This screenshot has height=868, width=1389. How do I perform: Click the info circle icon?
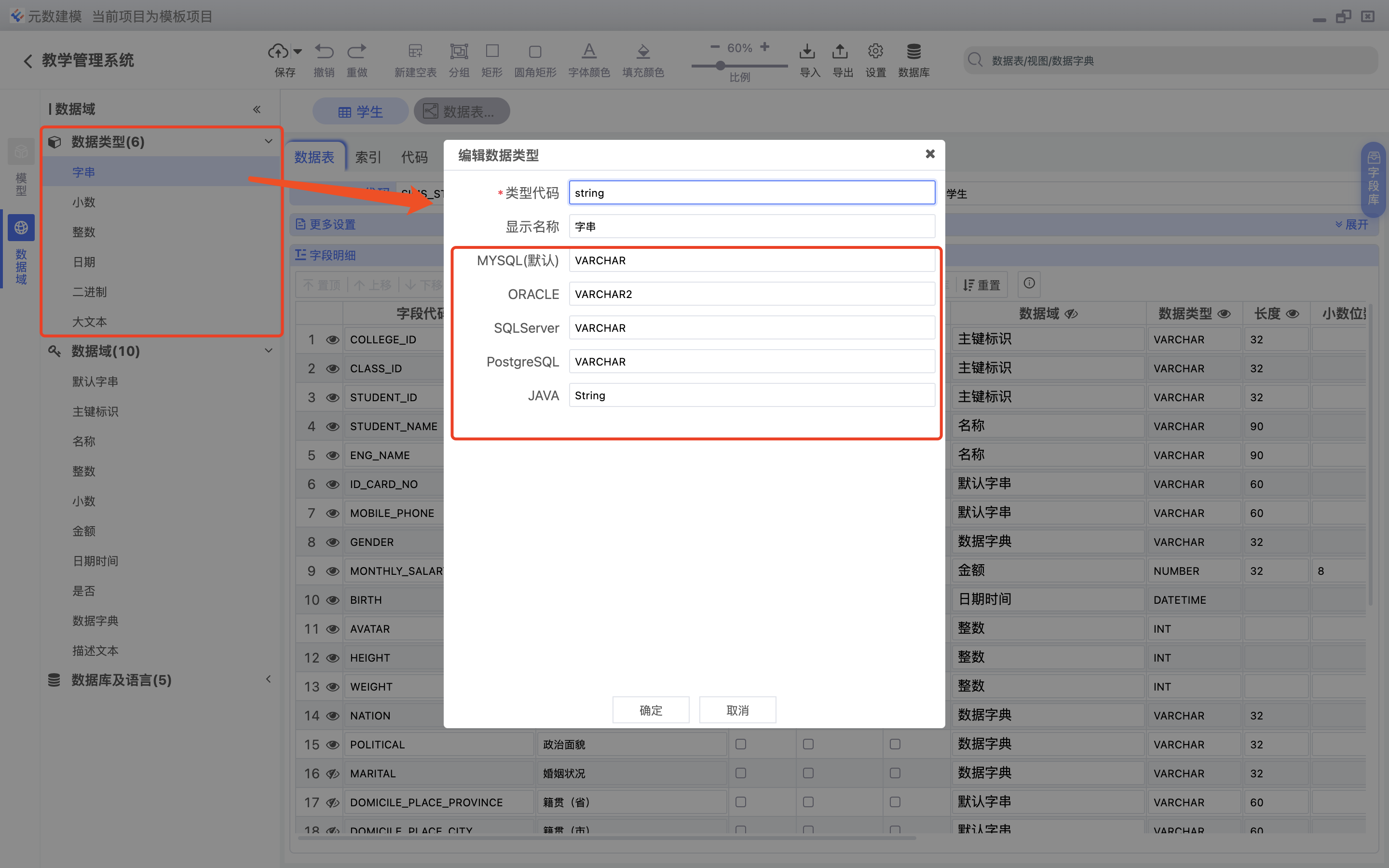(x=1029, y=283)
